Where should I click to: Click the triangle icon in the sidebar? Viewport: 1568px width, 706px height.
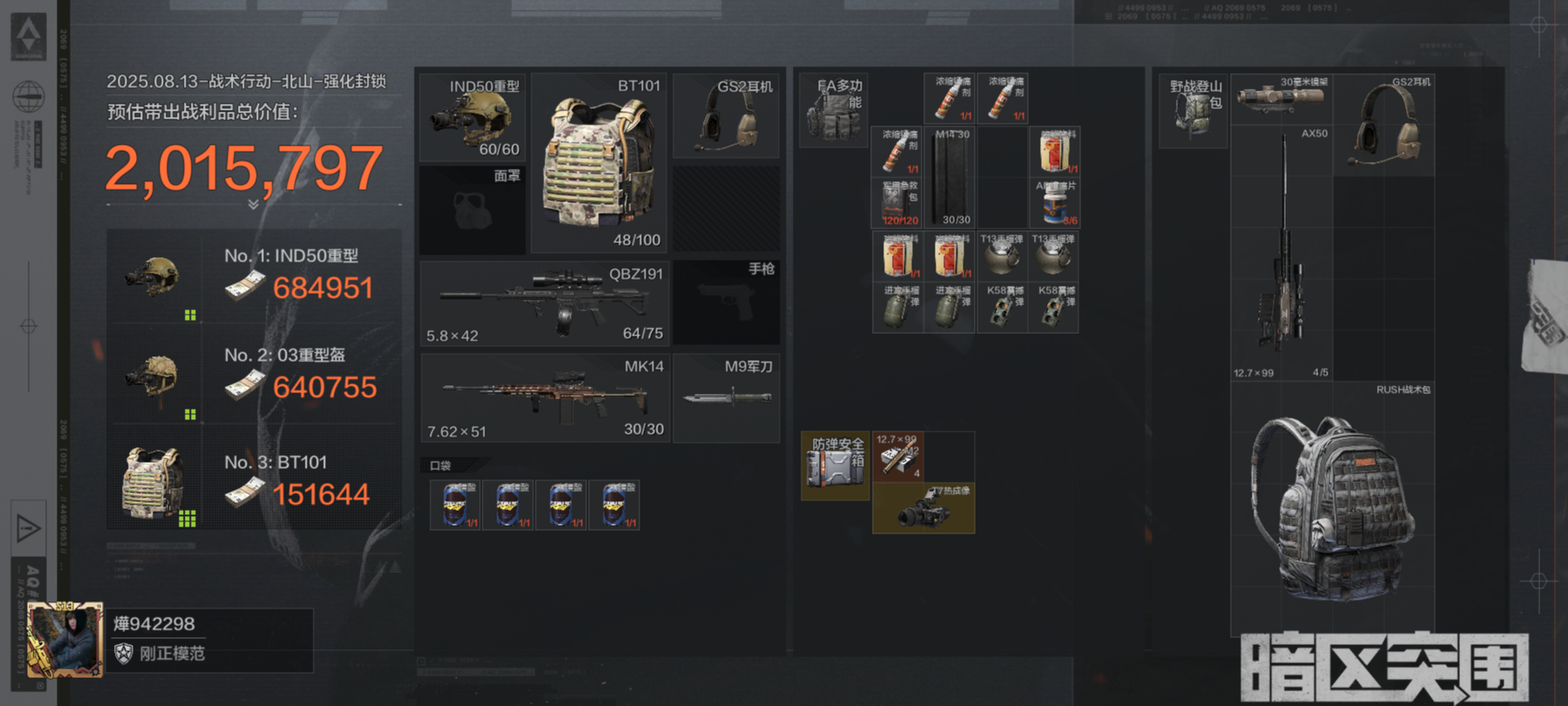(x=28, y=527)
